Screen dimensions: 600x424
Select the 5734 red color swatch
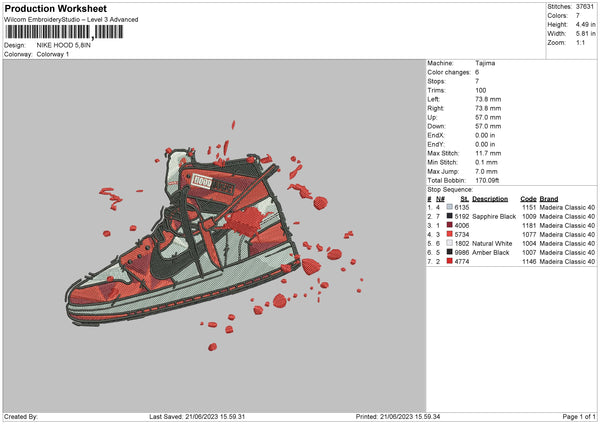(x=449, y=234)
